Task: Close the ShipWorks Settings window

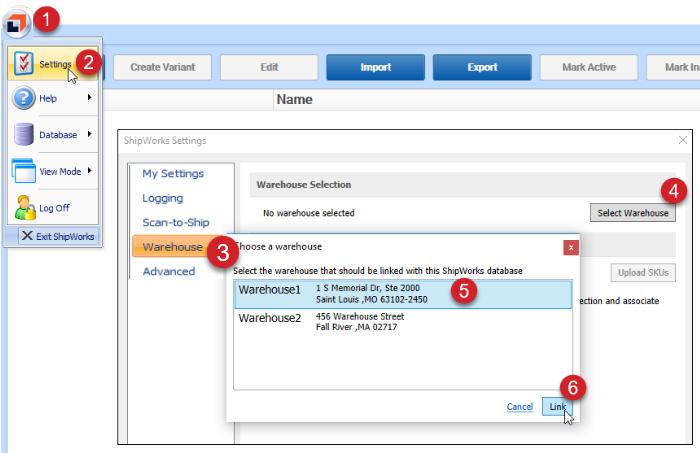Action: [x=683, y=140]
